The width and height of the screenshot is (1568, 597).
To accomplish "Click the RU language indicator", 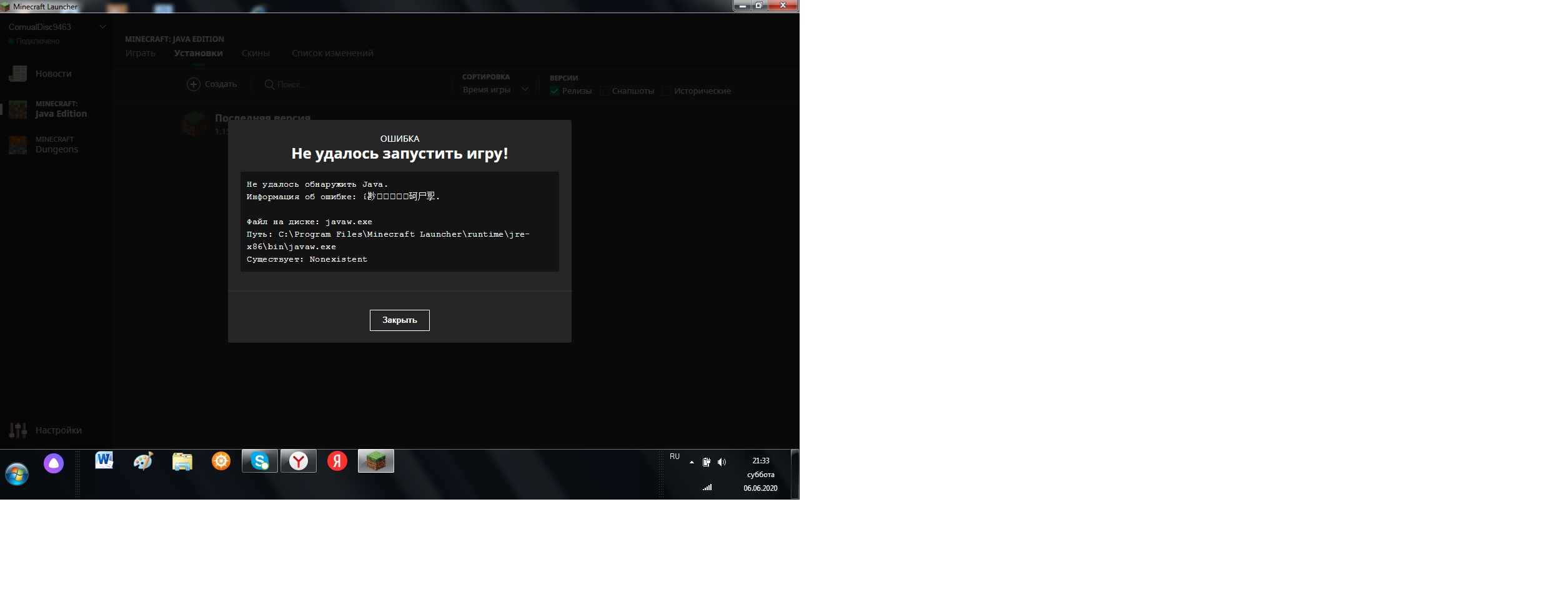I will coord(675,456).
